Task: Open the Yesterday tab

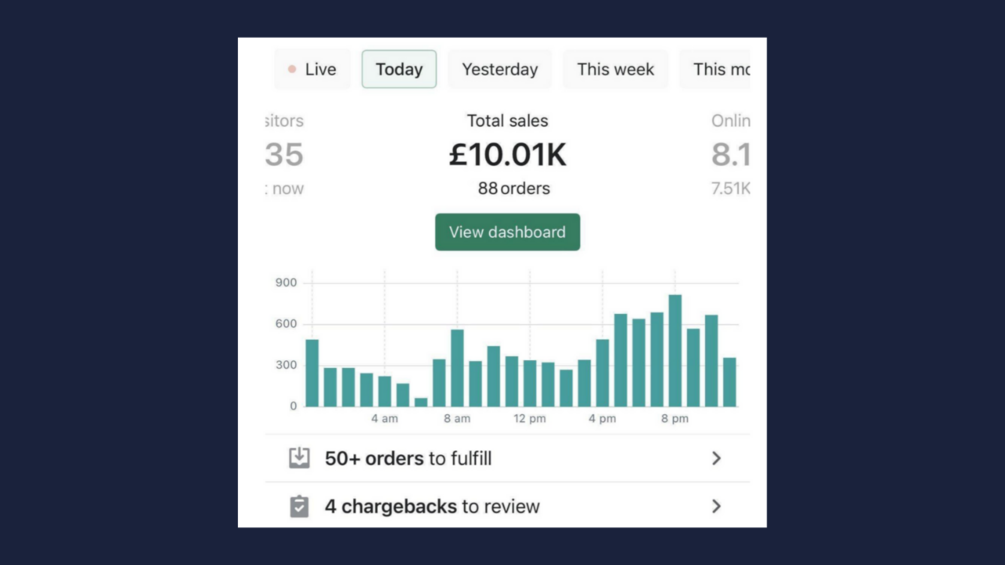Action: tap(500, 69)
